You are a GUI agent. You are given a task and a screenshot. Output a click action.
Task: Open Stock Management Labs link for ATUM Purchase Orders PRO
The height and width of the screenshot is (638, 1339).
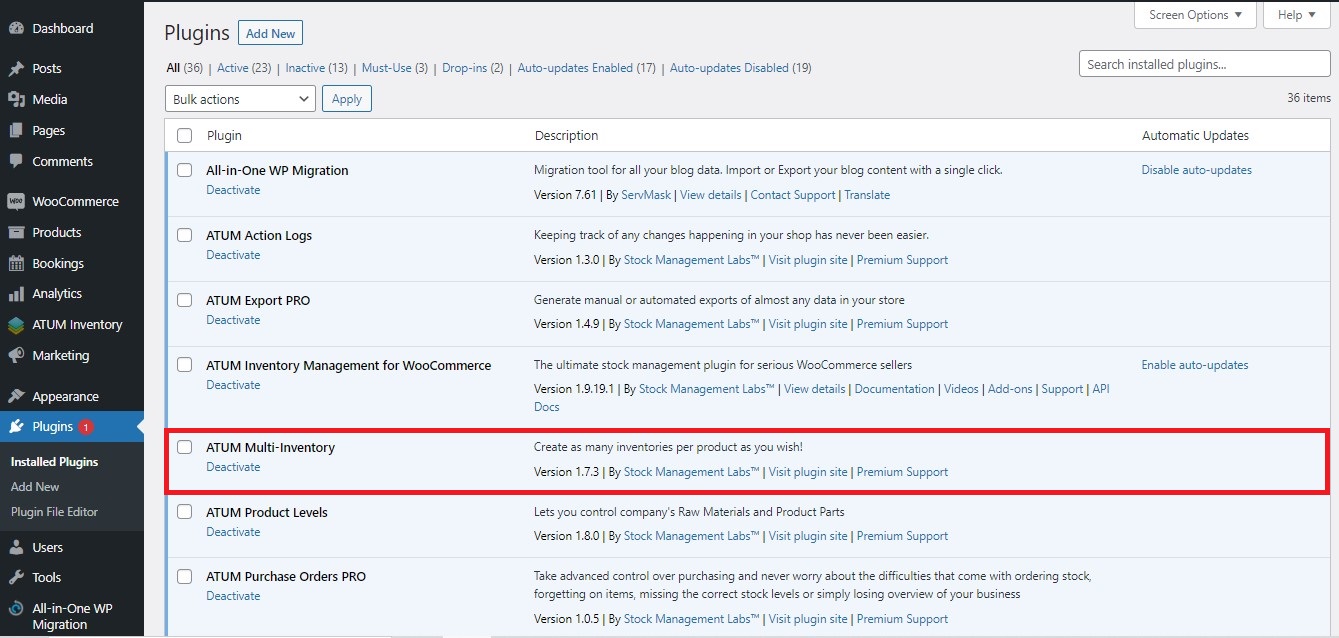pos(692,619)
